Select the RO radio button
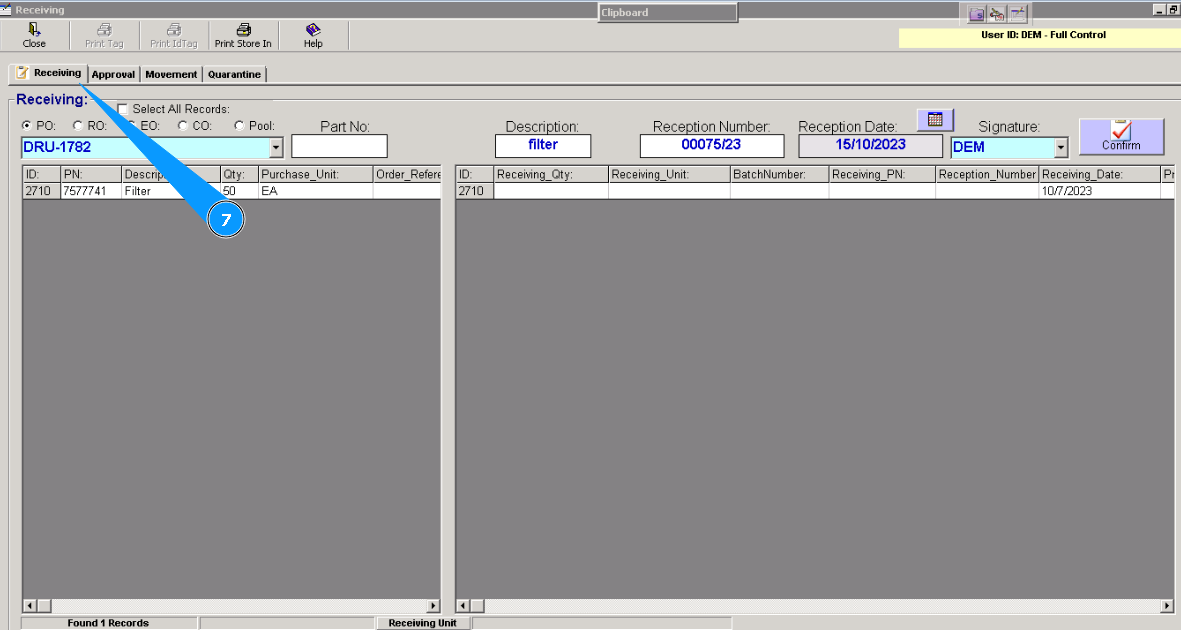The image size is (1181, 633). point(77,125)
